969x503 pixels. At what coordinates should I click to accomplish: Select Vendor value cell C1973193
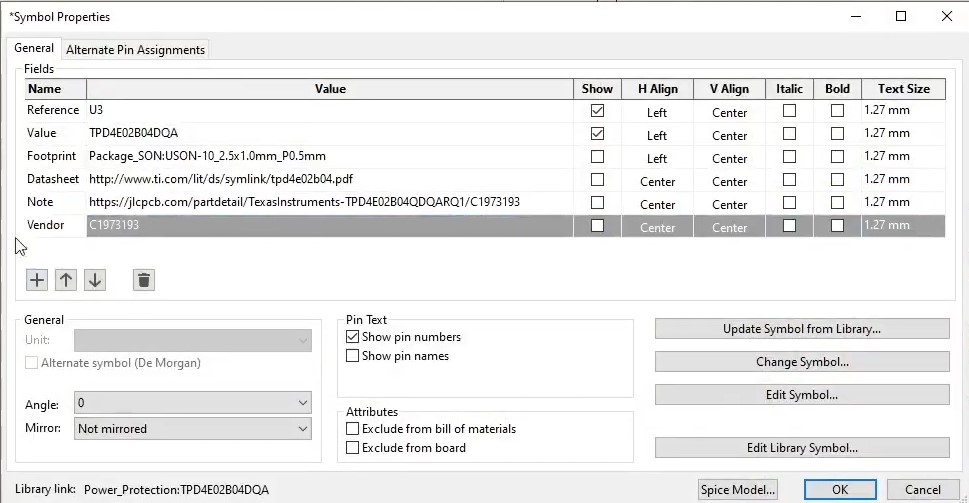pos(330,226)
